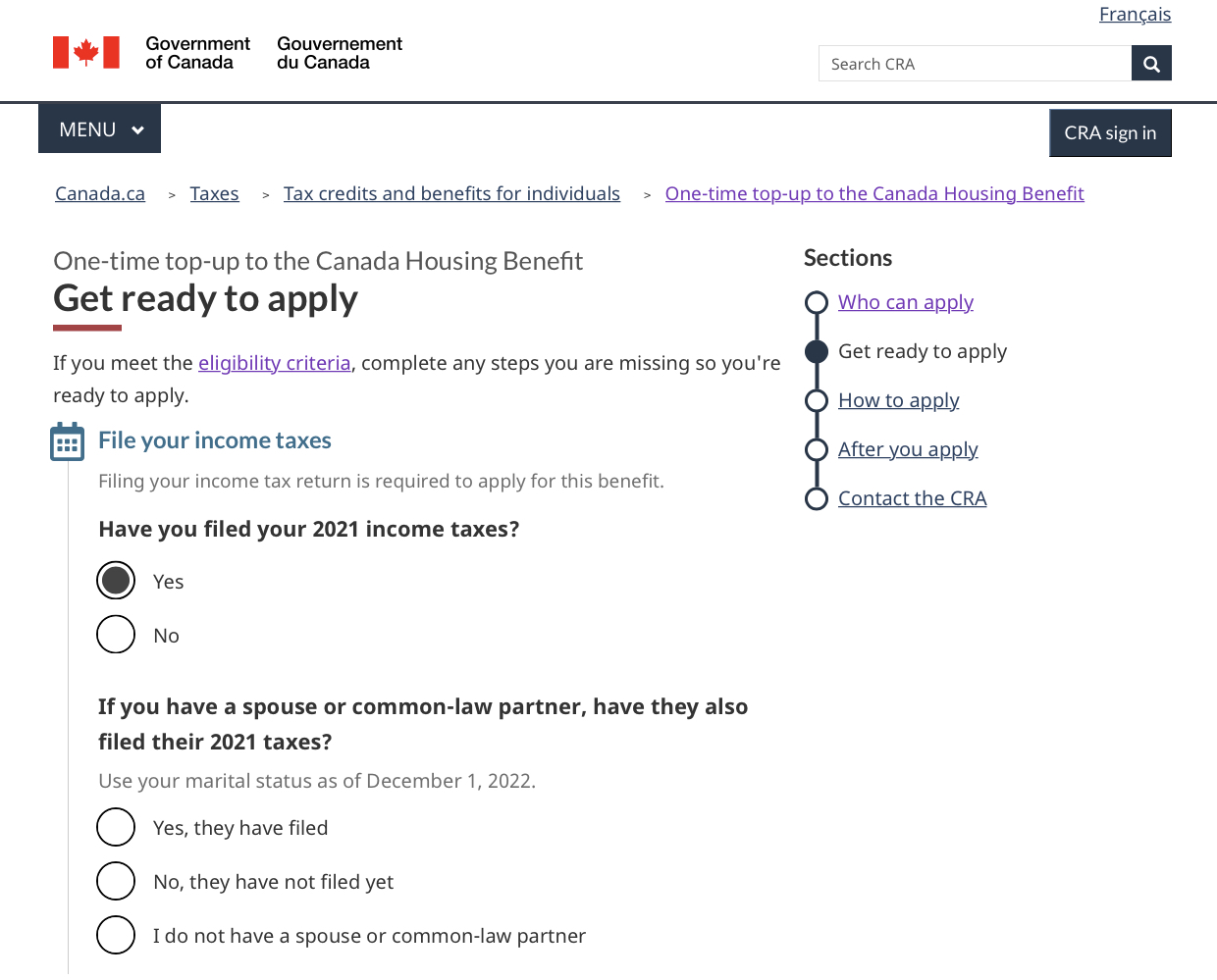1217x980 pixels.
Task: Click the After you apply step circle
Action: click(x=816, y=449)
